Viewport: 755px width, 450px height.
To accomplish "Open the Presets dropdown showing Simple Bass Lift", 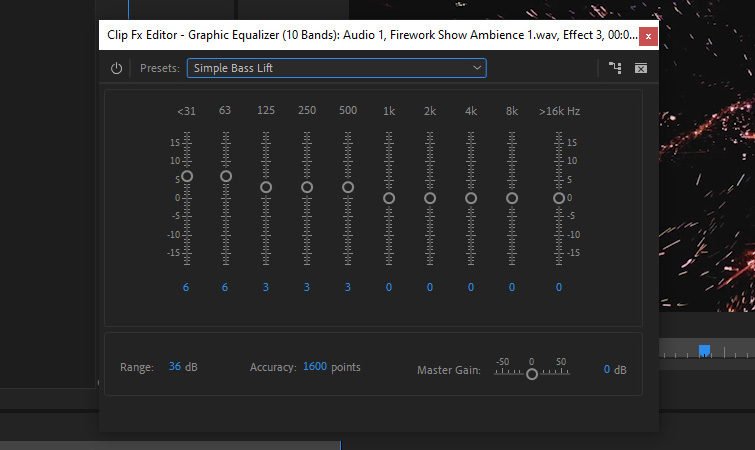I will point(336,68).
